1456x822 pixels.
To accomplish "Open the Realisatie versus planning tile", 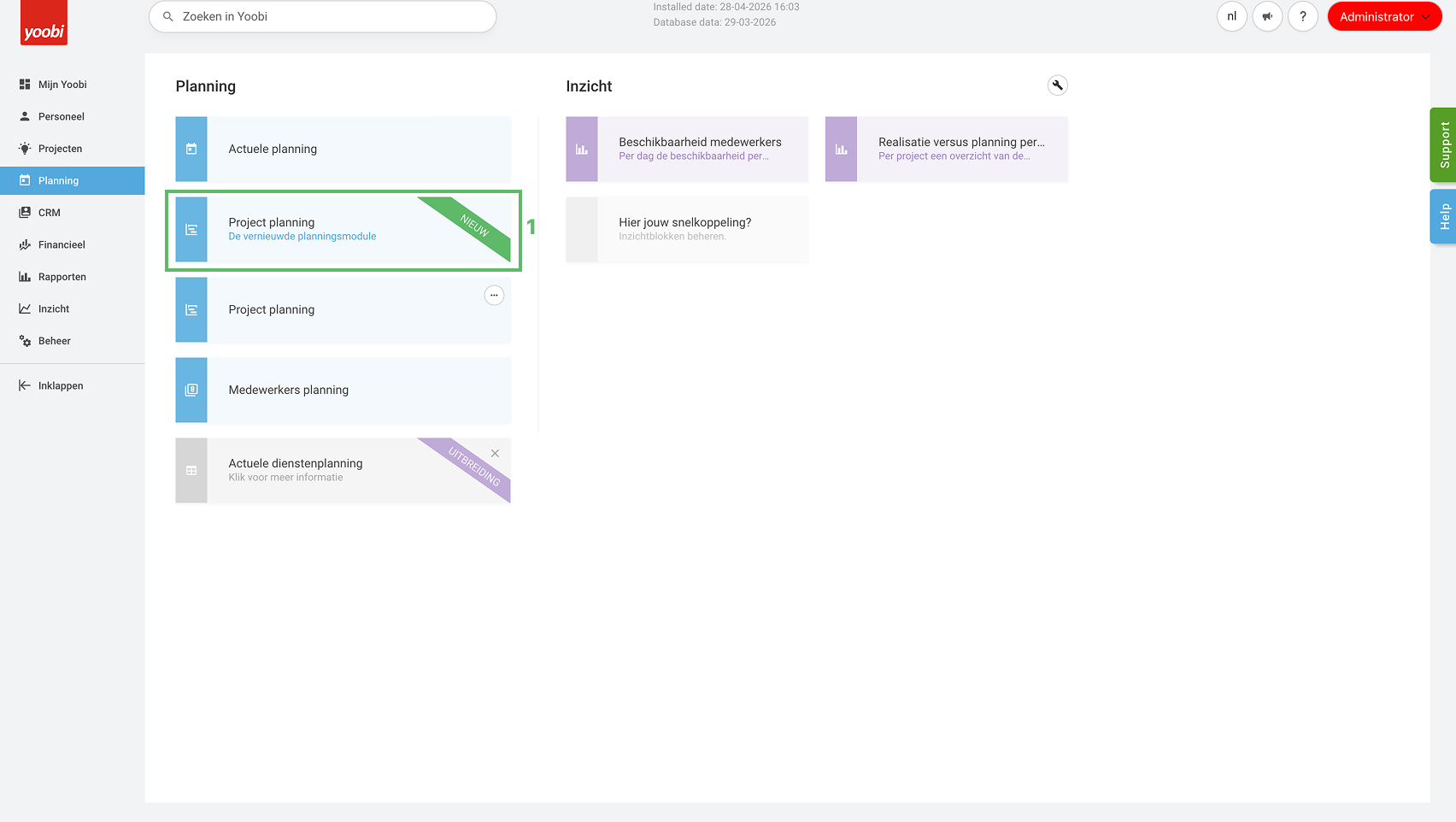I will click(x=947, y=149).
